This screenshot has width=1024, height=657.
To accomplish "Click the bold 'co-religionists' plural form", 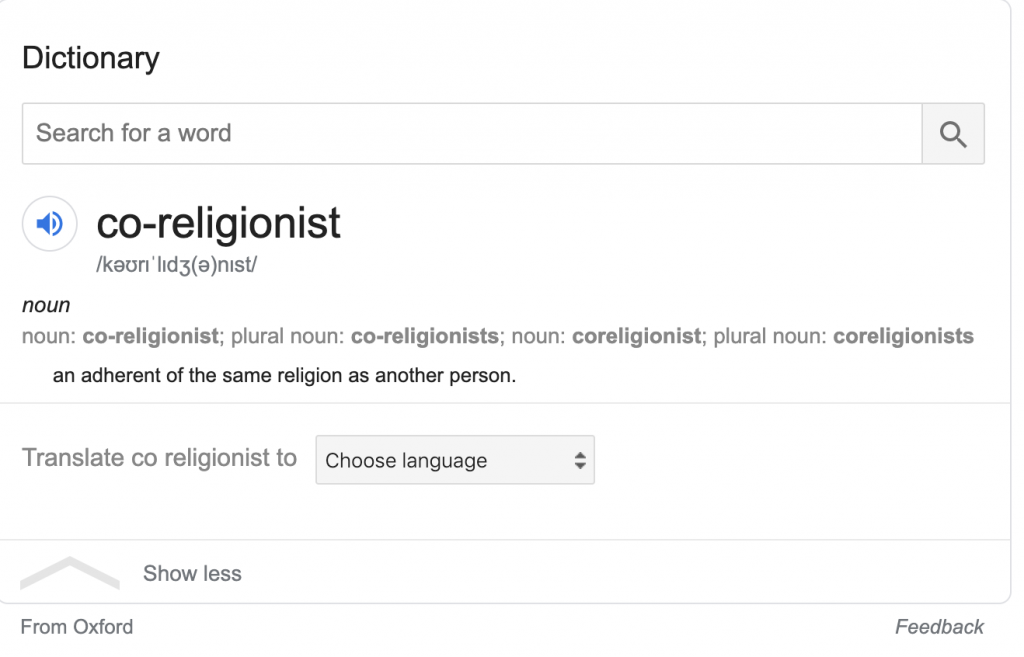I will (x=425, y=337).
